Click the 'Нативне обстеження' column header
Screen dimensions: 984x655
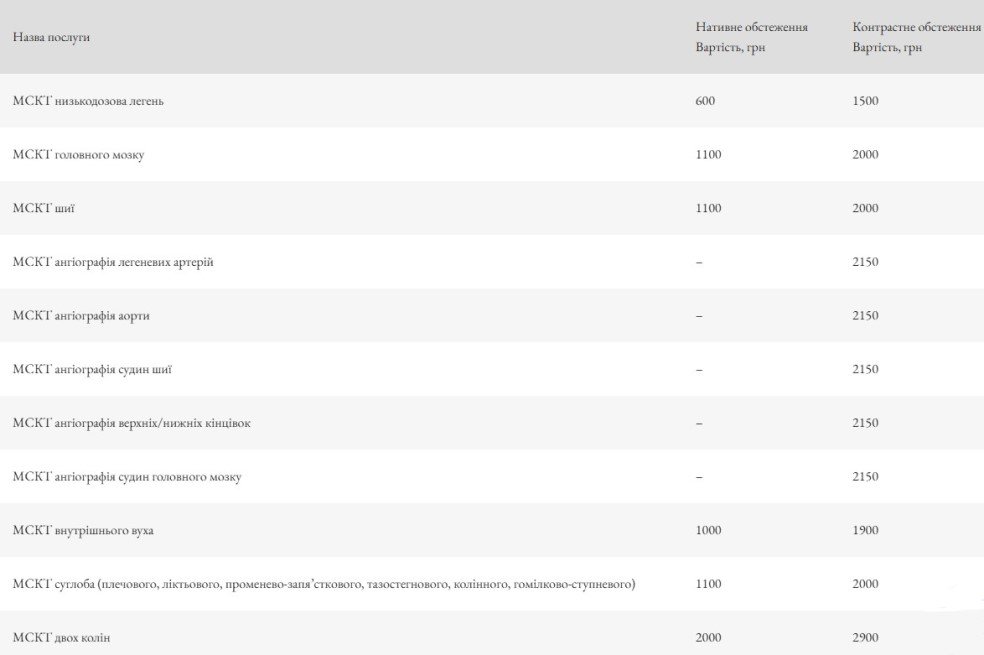(x=751, y=28)
